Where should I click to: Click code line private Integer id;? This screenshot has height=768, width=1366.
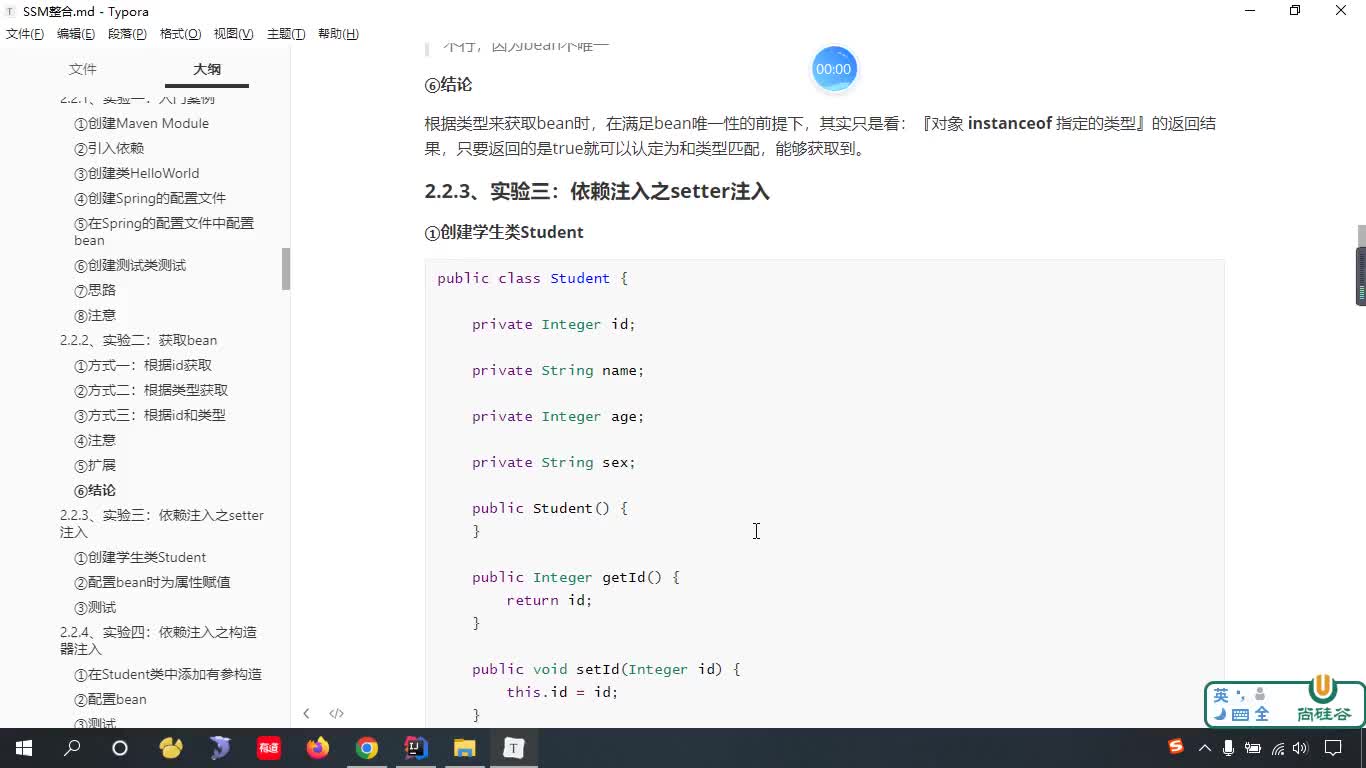(554, 325)
